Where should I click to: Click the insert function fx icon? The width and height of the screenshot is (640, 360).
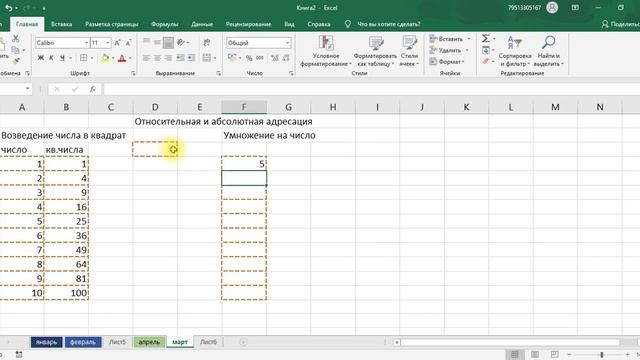(93, 89)
